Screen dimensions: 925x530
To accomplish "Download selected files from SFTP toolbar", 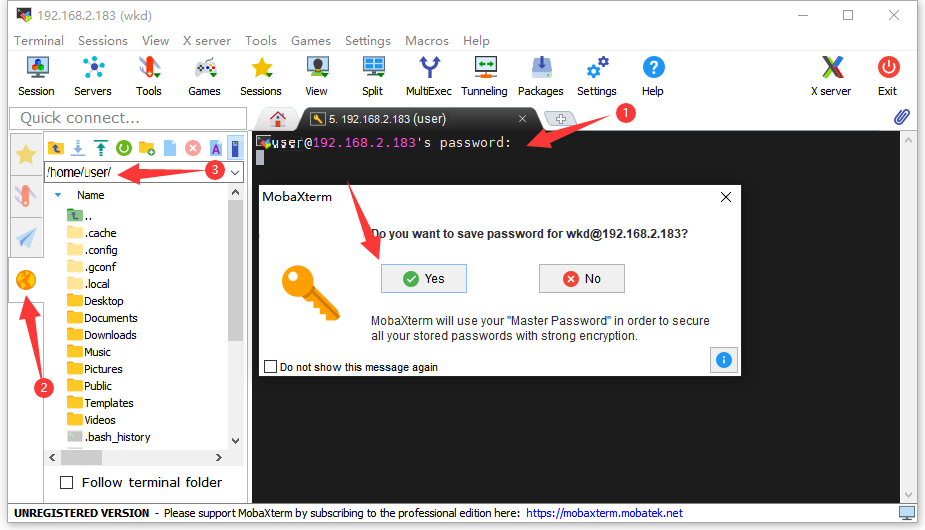I will pyautogui.click(x=78, y=148).
